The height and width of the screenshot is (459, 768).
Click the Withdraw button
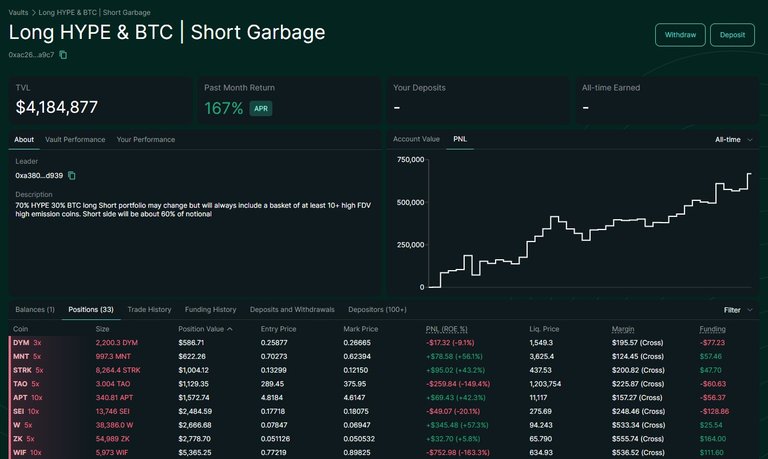(x=680, y=35)
